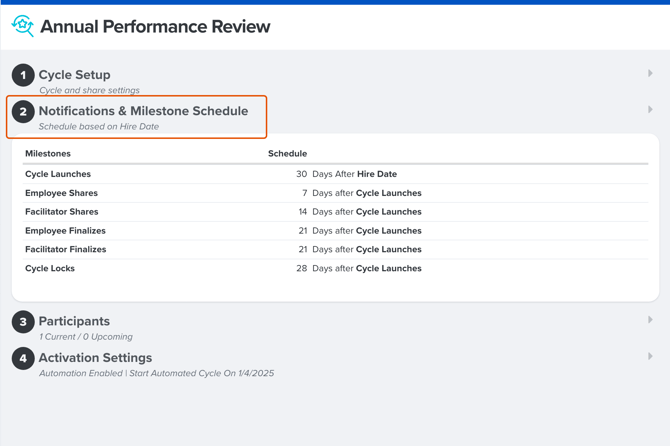670x446 pixels.
Task: Click the Annual Performance Review logo icon
Action: tap(22, 27)
